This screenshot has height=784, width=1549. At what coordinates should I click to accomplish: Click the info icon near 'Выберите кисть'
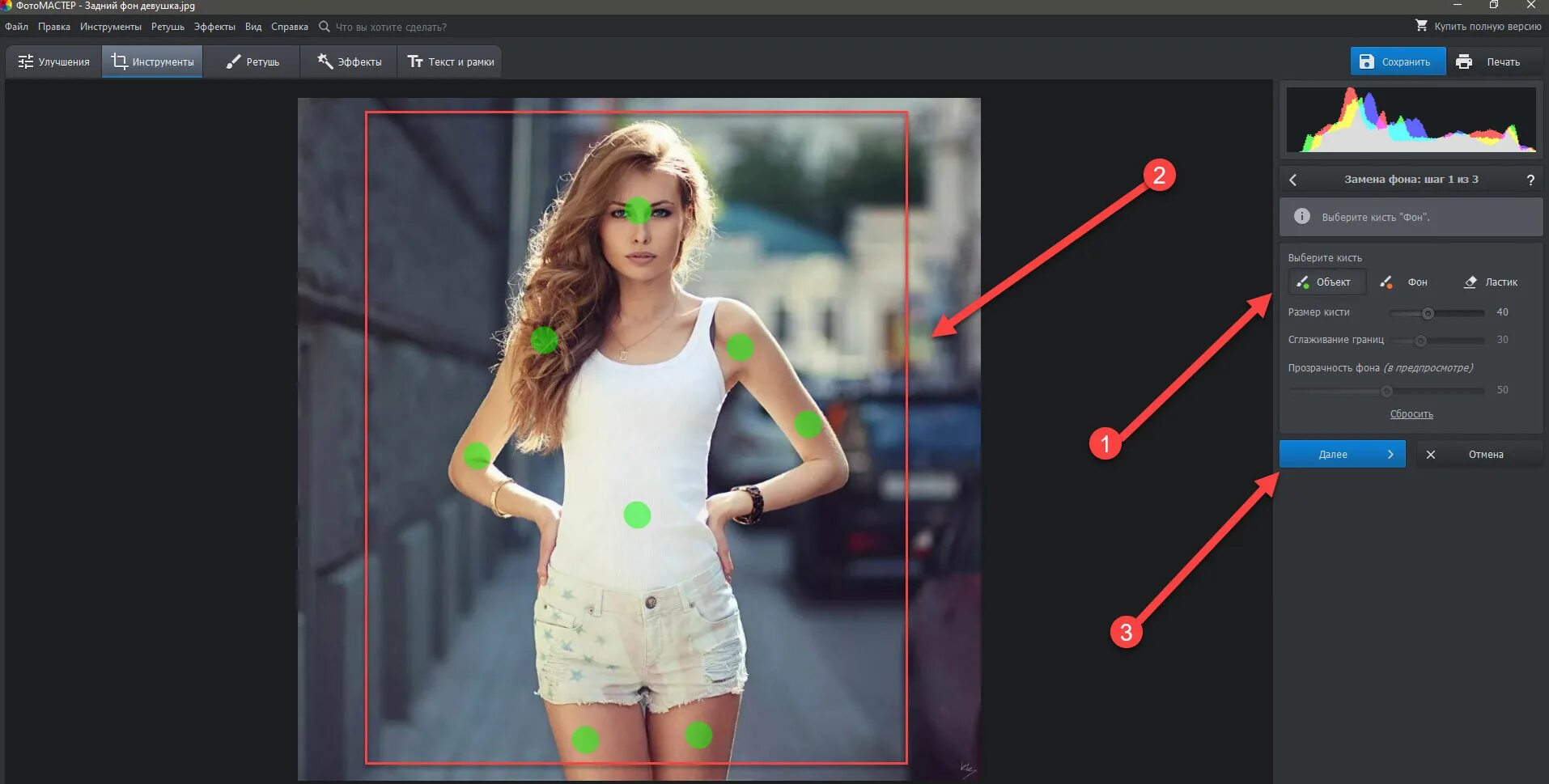tap(1301, 216)
